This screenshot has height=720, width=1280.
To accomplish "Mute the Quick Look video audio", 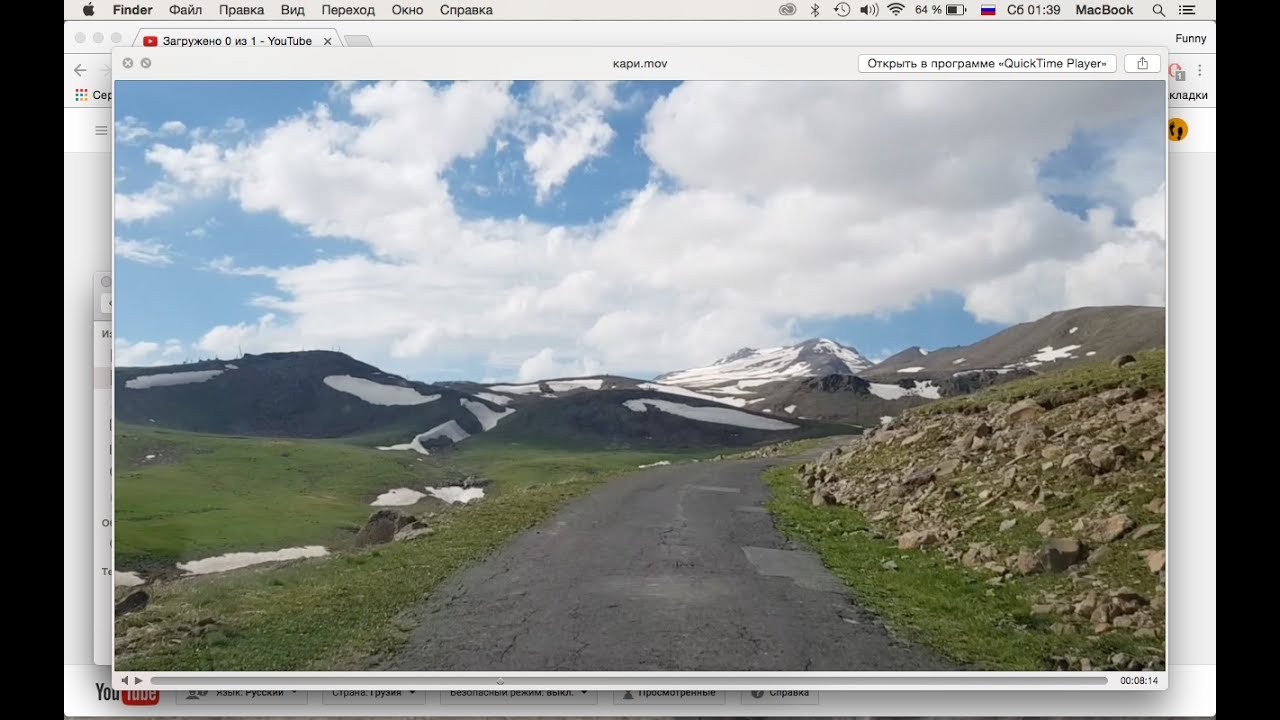I will (x=124, y=681).
